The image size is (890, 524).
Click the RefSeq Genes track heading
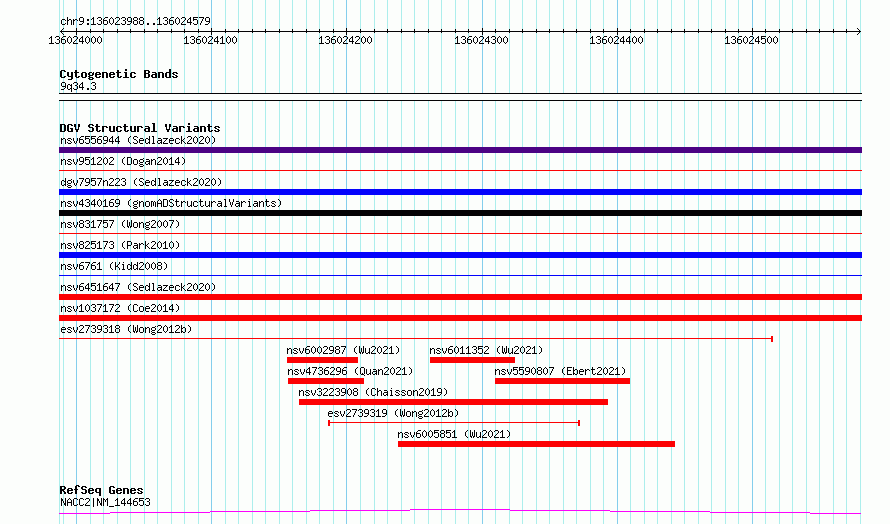click(x=101, y=490)
